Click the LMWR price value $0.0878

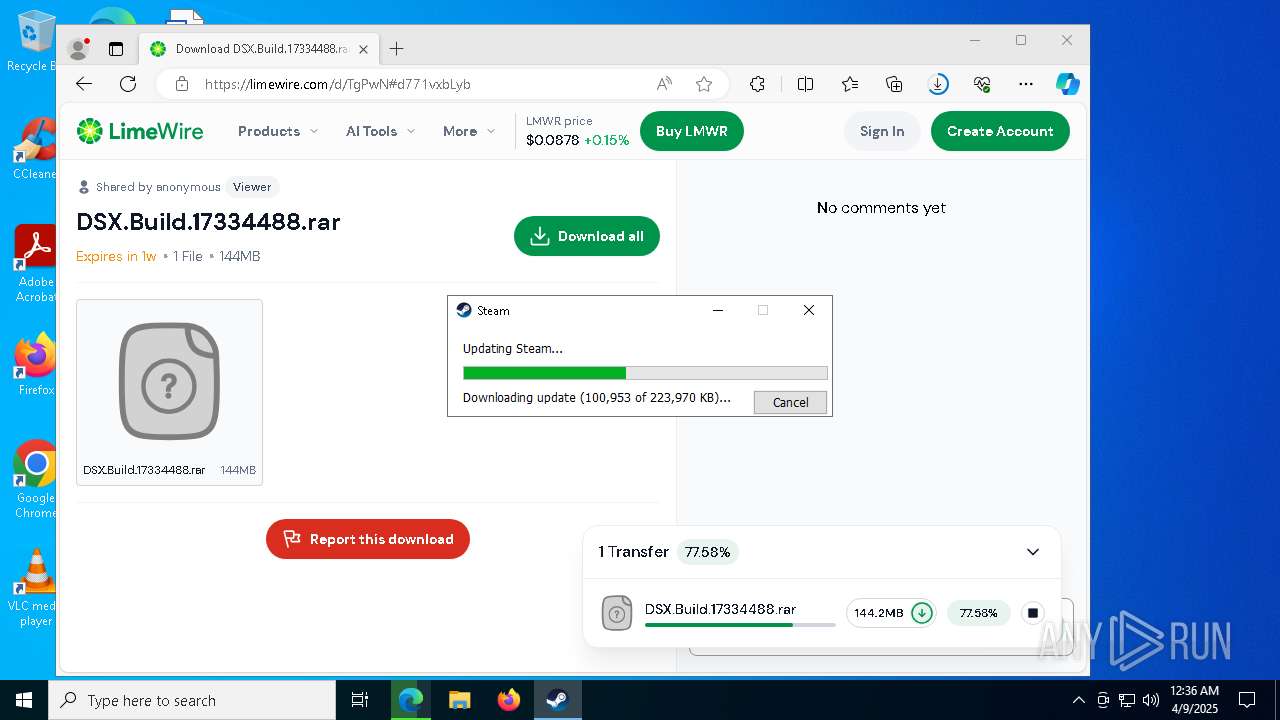coord(553,140)
